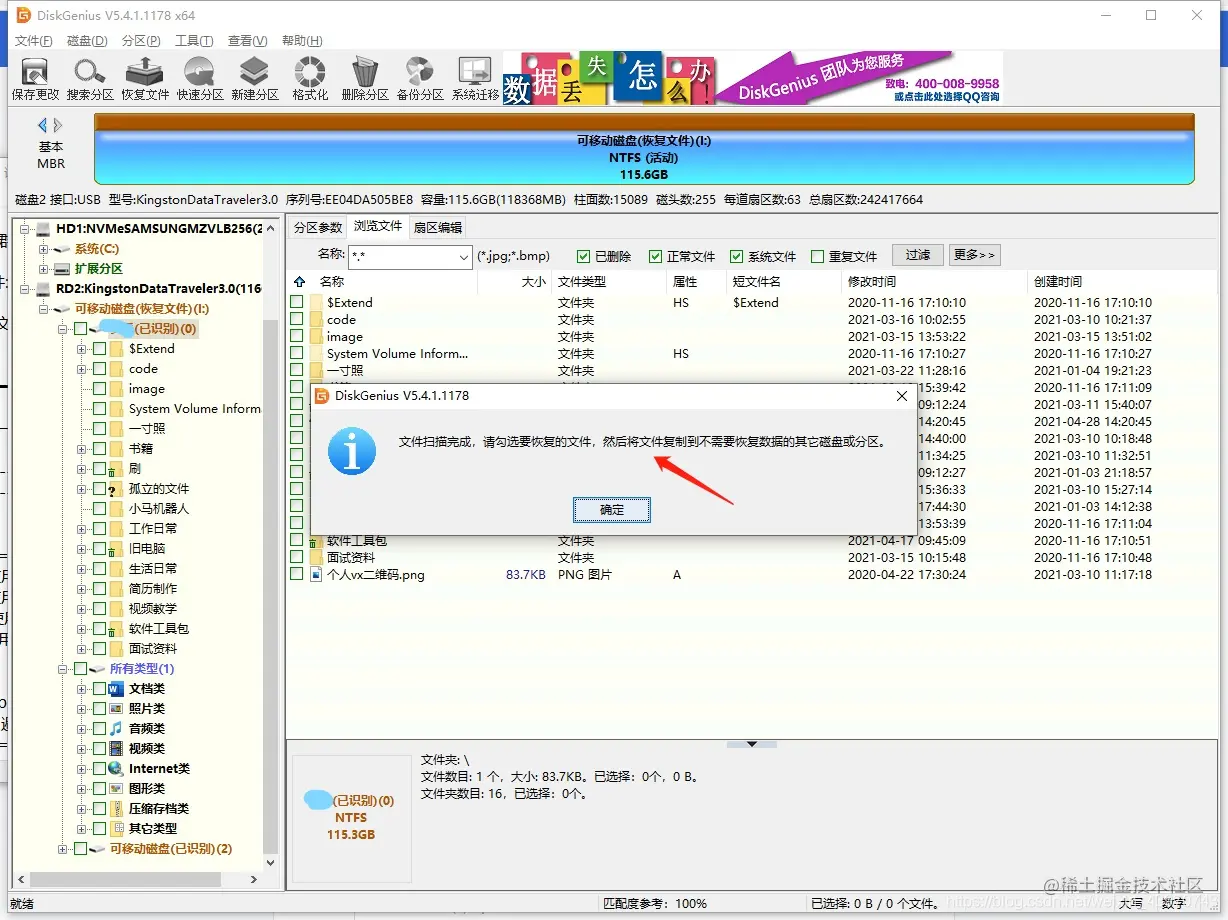Go to next disk with right arrow
Viewport: 1228px width, 920px height.
click(59, 125)
